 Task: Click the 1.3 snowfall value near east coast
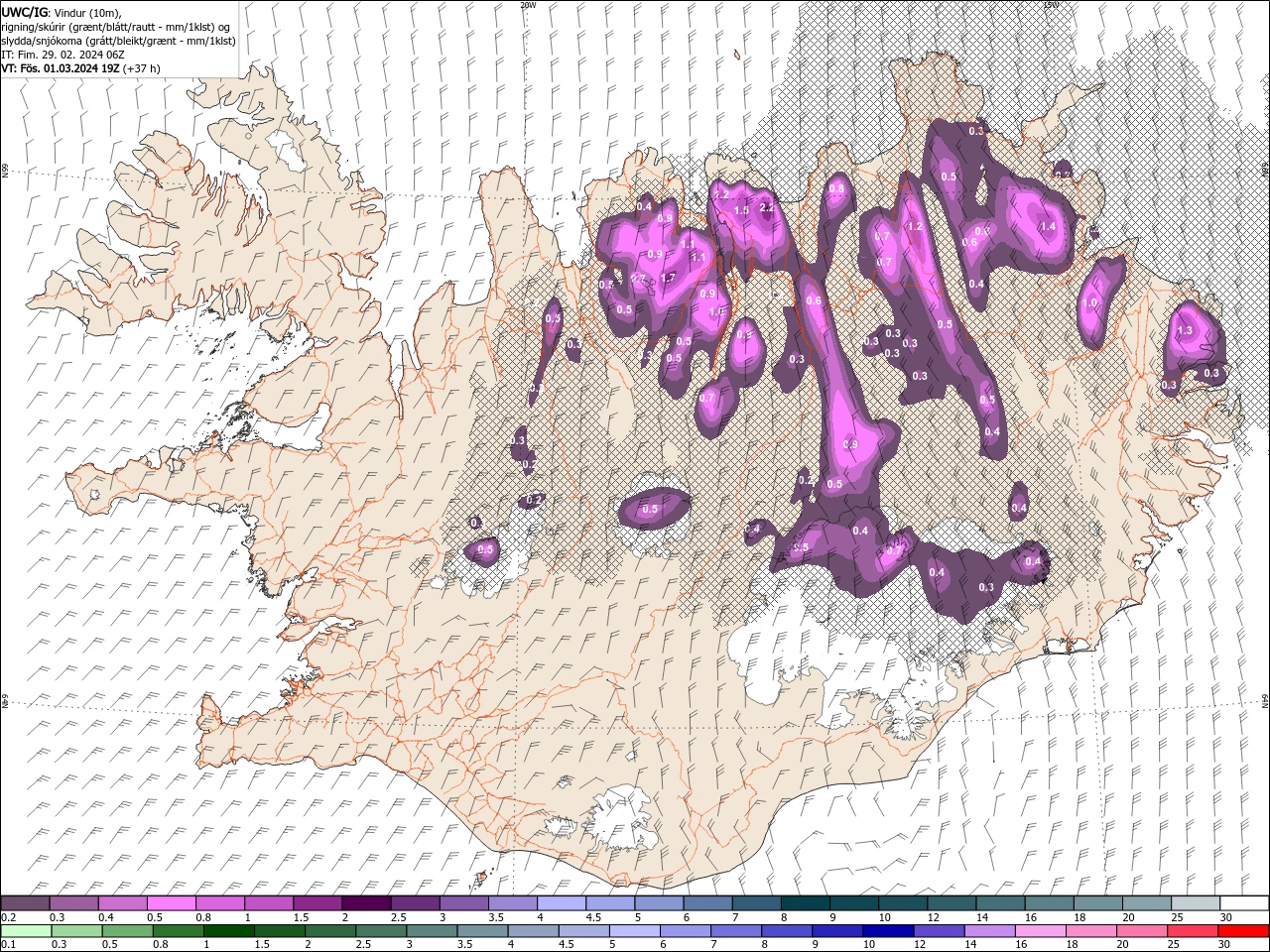pos(1184,330)
